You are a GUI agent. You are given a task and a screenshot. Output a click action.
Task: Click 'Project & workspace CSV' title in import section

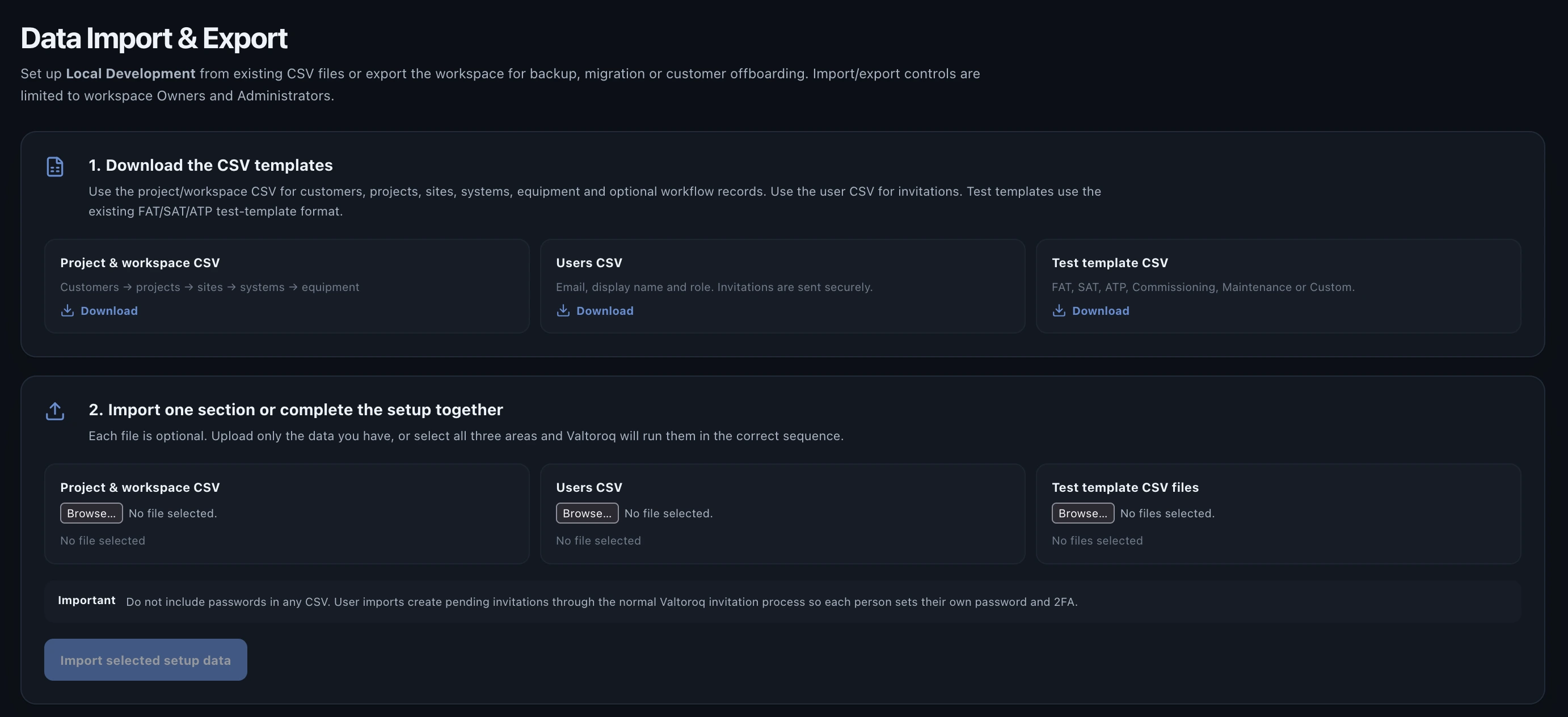click(x=140, y=487)
